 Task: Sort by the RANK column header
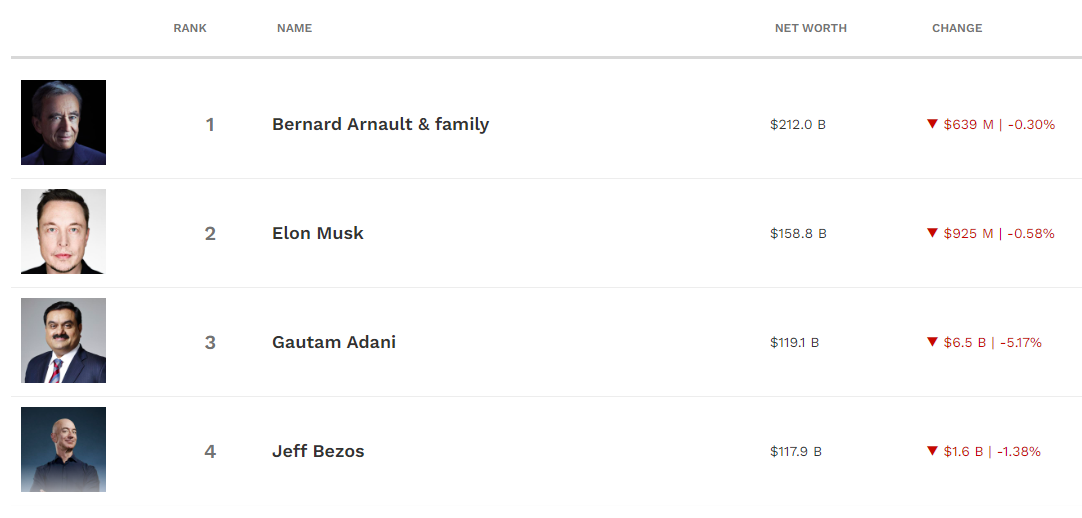(190, 28)
